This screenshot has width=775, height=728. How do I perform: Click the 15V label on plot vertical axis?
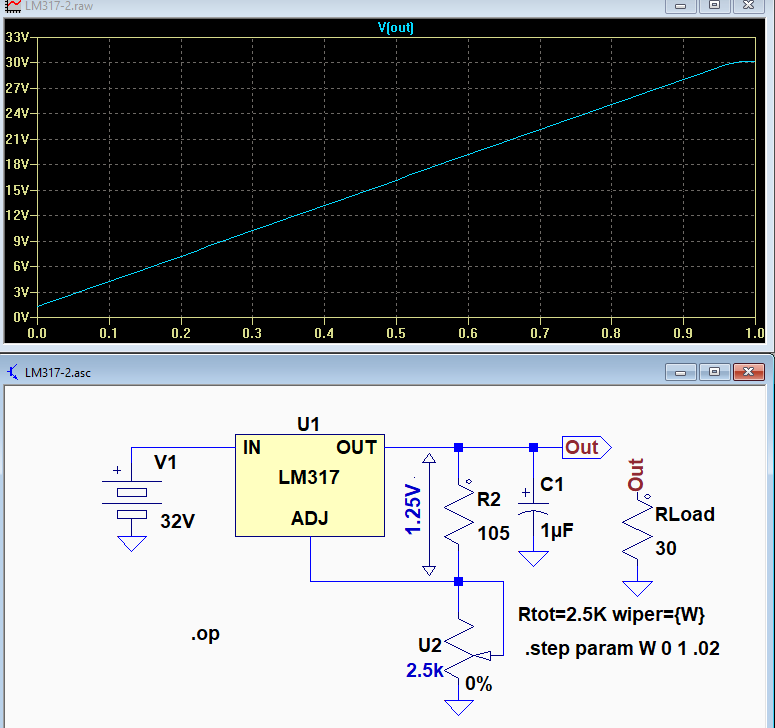click(x=17, y=190)
